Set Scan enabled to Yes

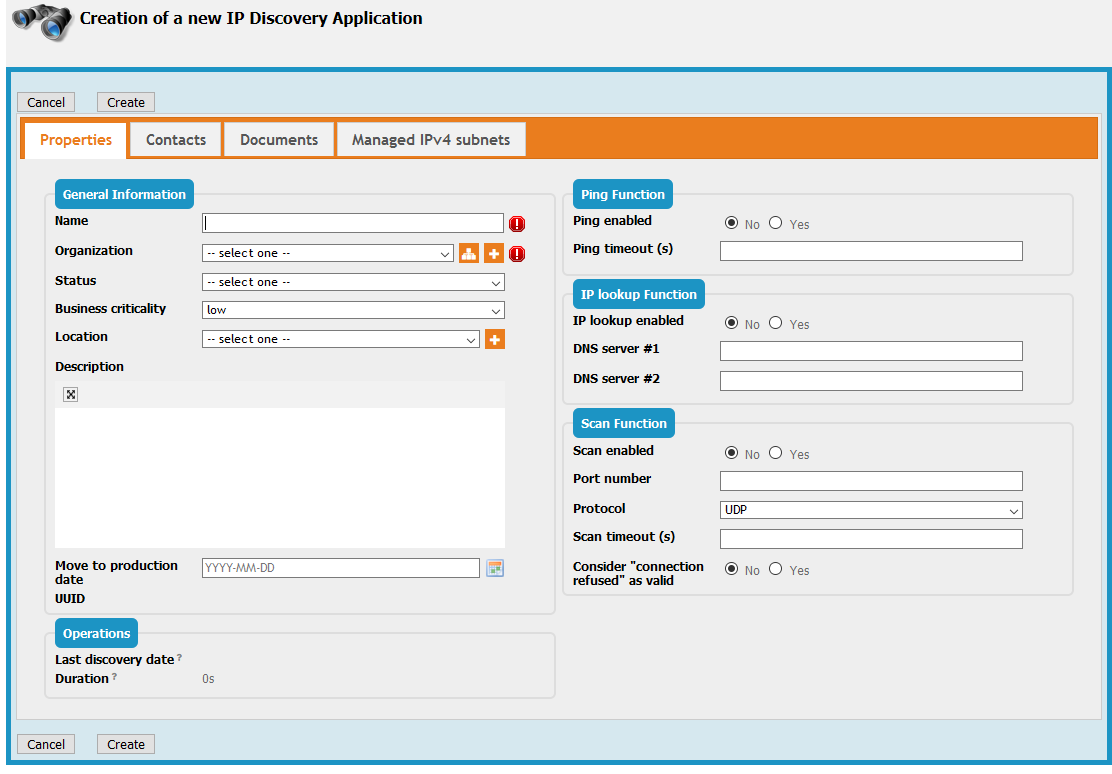pyautogui.click(x=776, y=453)
